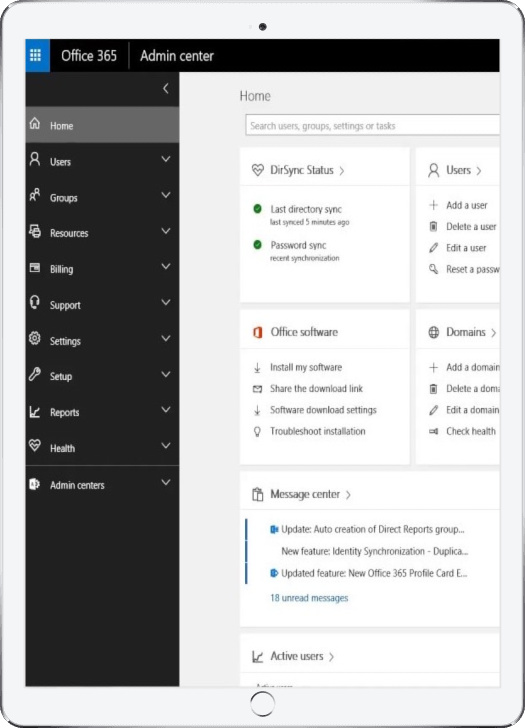
Task: Click the Active users chart icon
Action: (258, 656)
